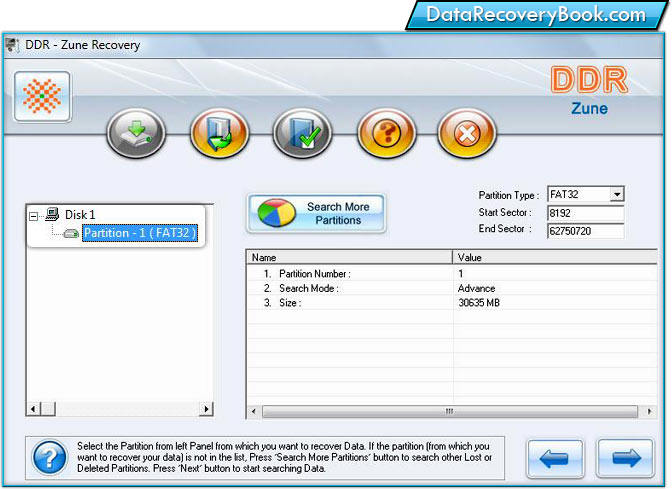The width and height of the screenshot is (672, 489).
Task: Click the value Advance
Action: tap(476, 288)
